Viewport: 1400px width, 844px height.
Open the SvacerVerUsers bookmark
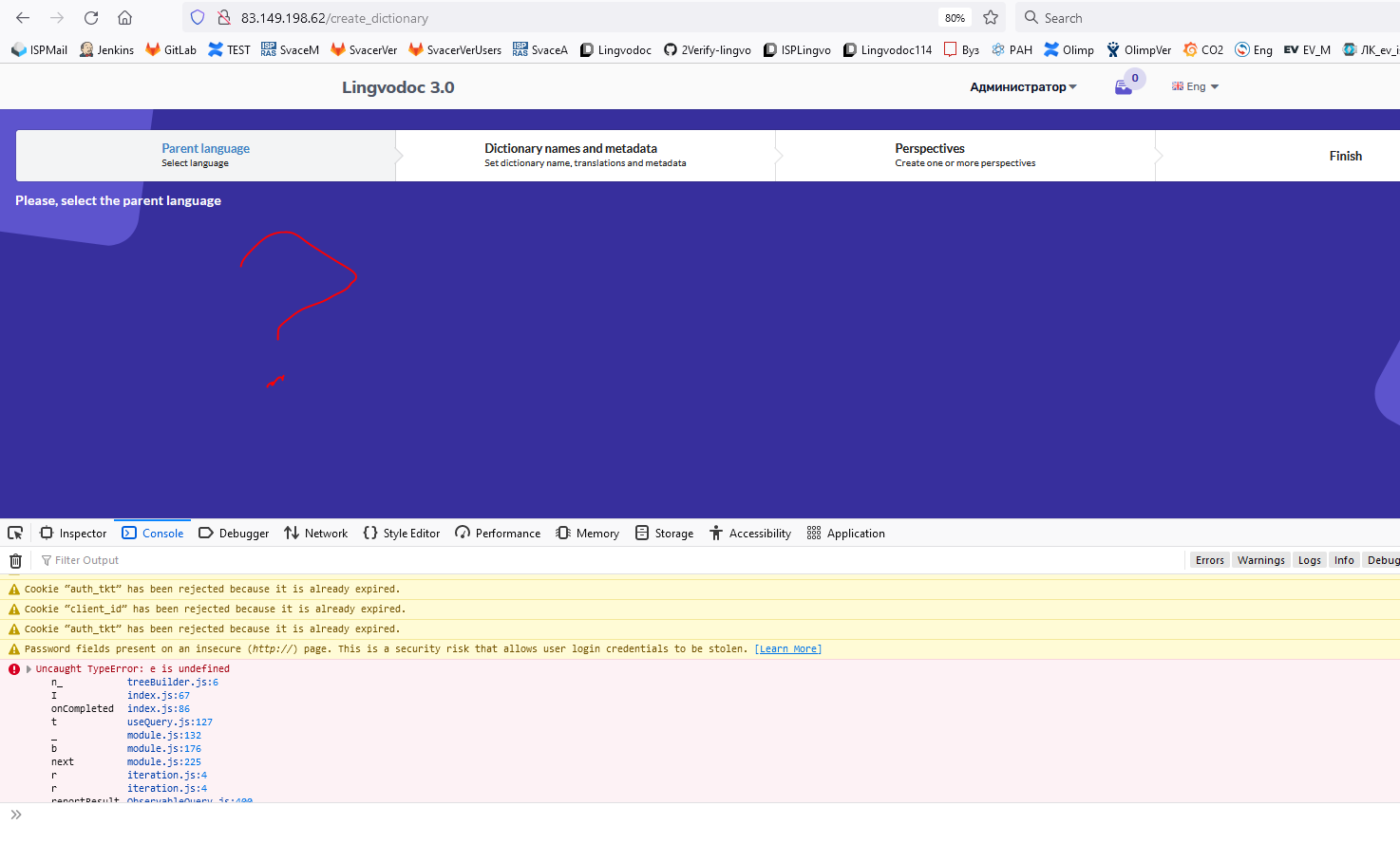click(x=455, y=50)
